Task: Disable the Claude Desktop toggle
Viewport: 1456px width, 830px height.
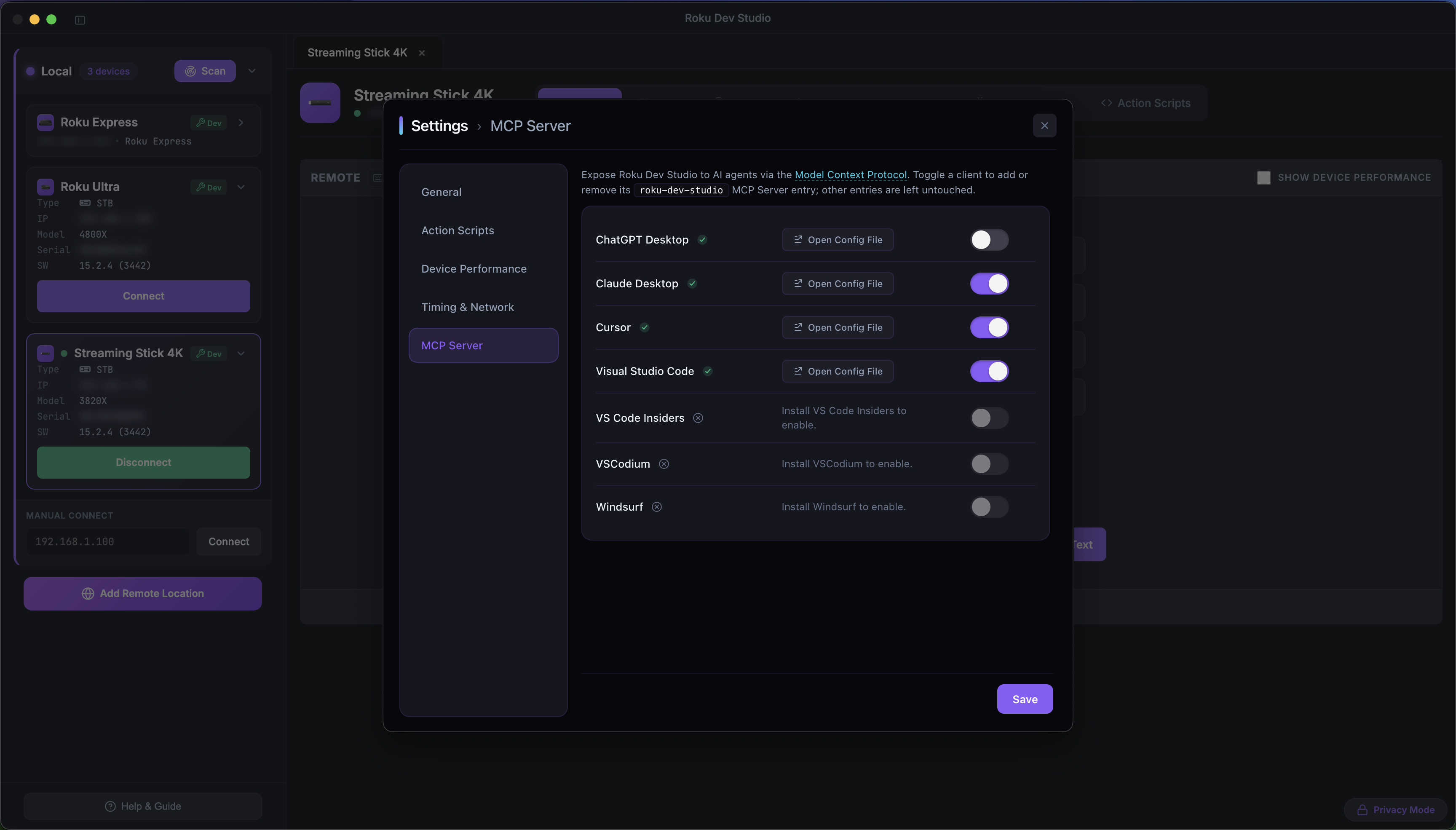Action: (989, 283)
